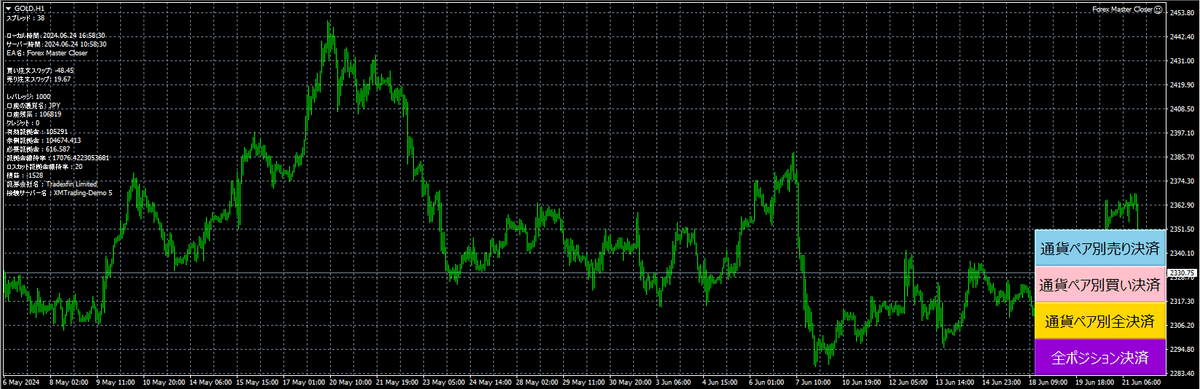Click the equity line showing 105291
The height and width of the screenshot is (389, 1200).
pyautogui.click(x=37, y=131)
